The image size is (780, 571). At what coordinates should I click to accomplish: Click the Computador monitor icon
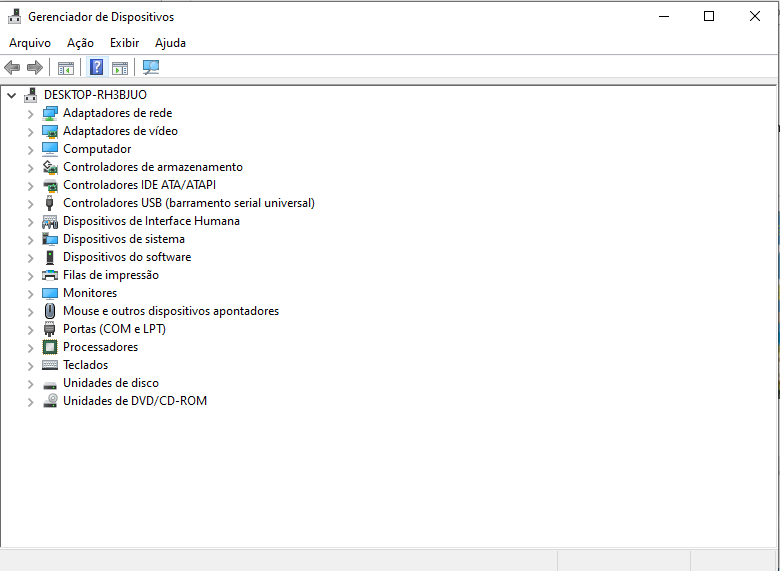[50, 149]
